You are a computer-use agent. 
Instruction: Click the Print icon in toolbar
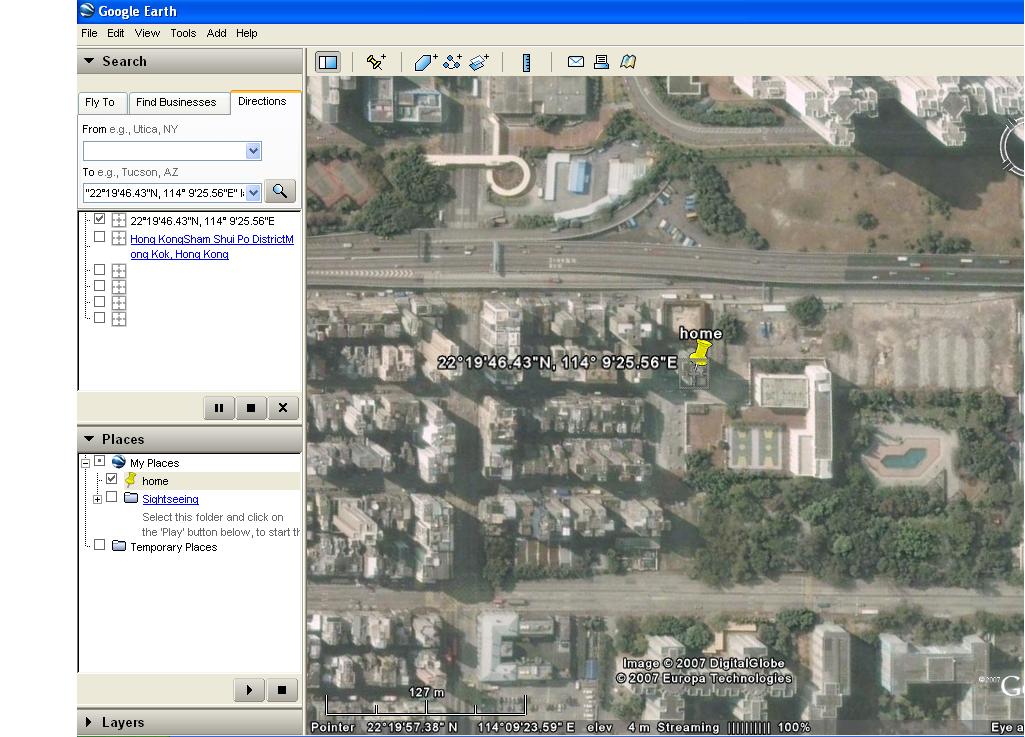602,62
